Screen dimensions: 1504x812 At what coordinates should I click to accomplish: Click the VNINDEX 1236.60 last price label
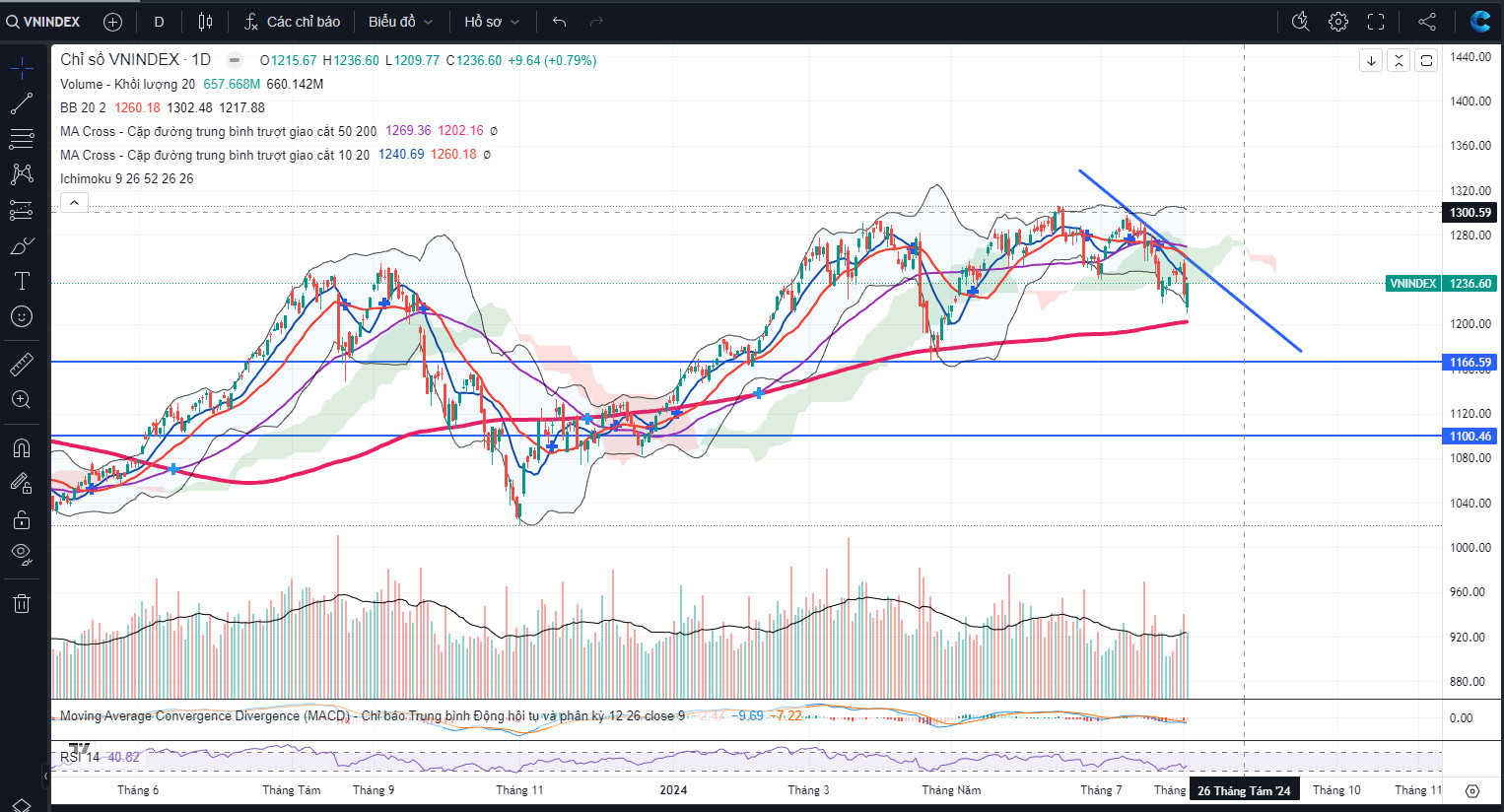coord(1441,283)
